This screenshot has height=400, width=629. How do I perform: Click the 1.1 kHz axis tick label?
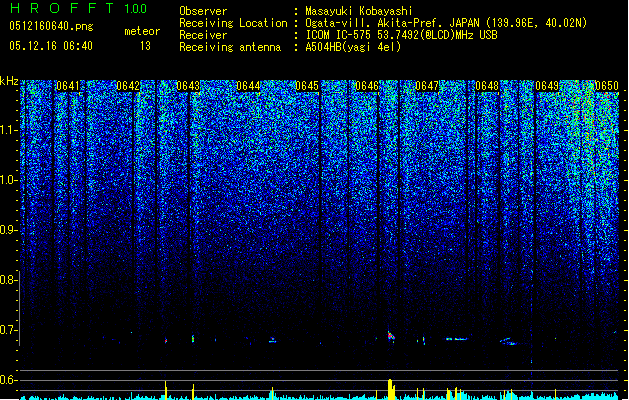(x=8, y=130)
